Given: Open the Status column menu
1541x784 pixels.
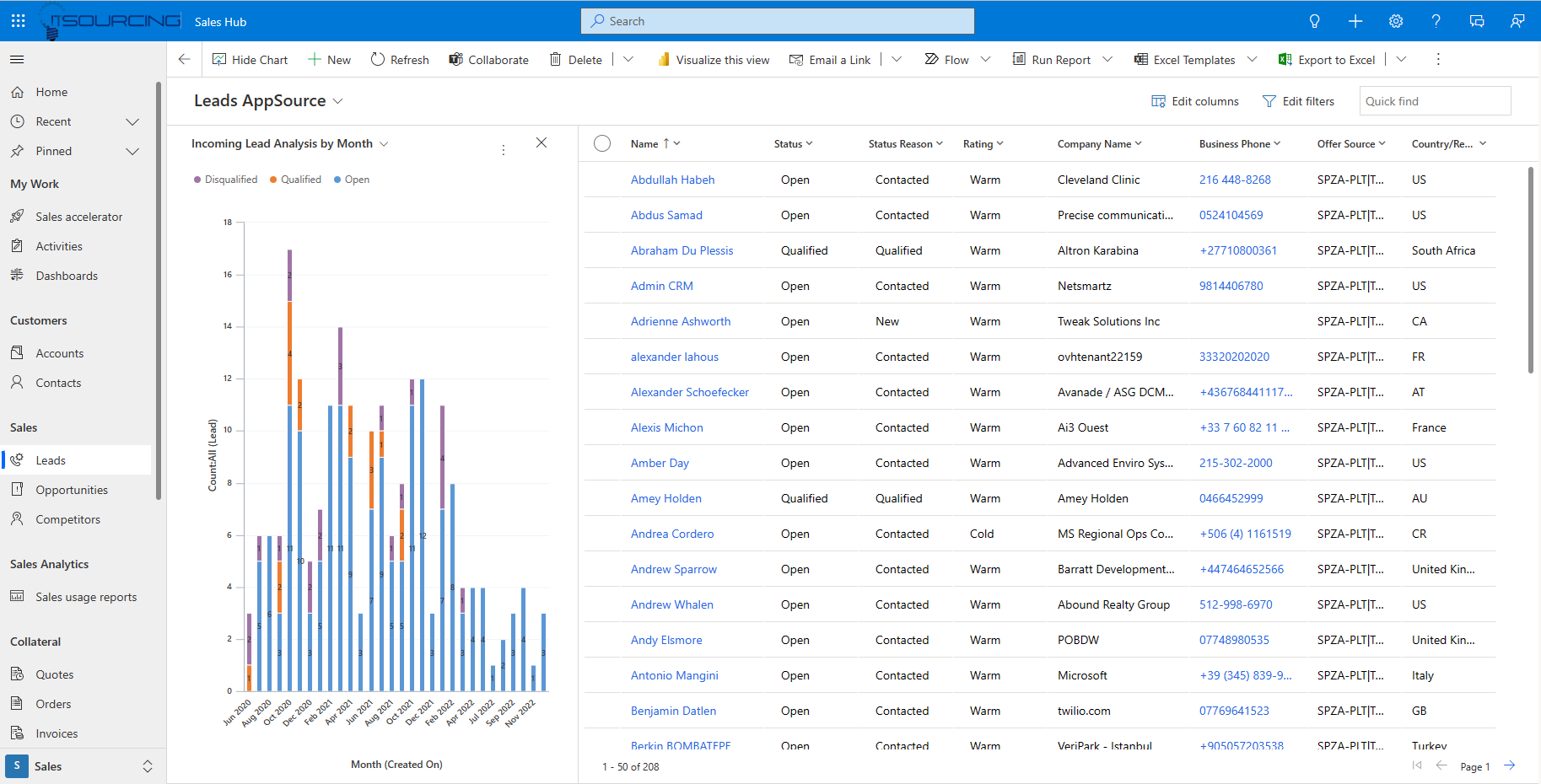Looking at the screenshot, I should pyautogui.click(x=794, y=144).
